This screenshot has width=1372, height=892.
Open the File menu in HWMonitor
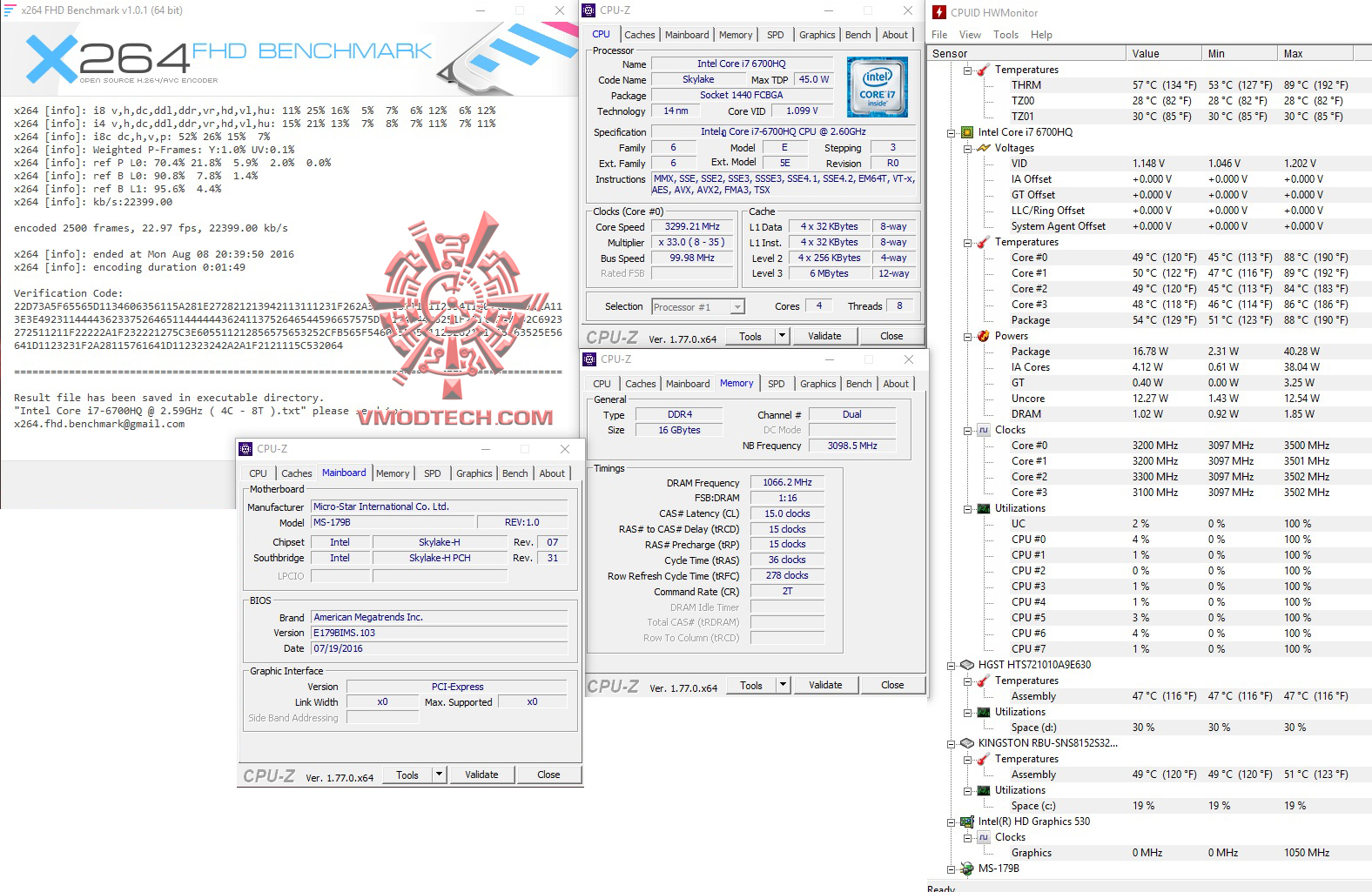(939, 35)
